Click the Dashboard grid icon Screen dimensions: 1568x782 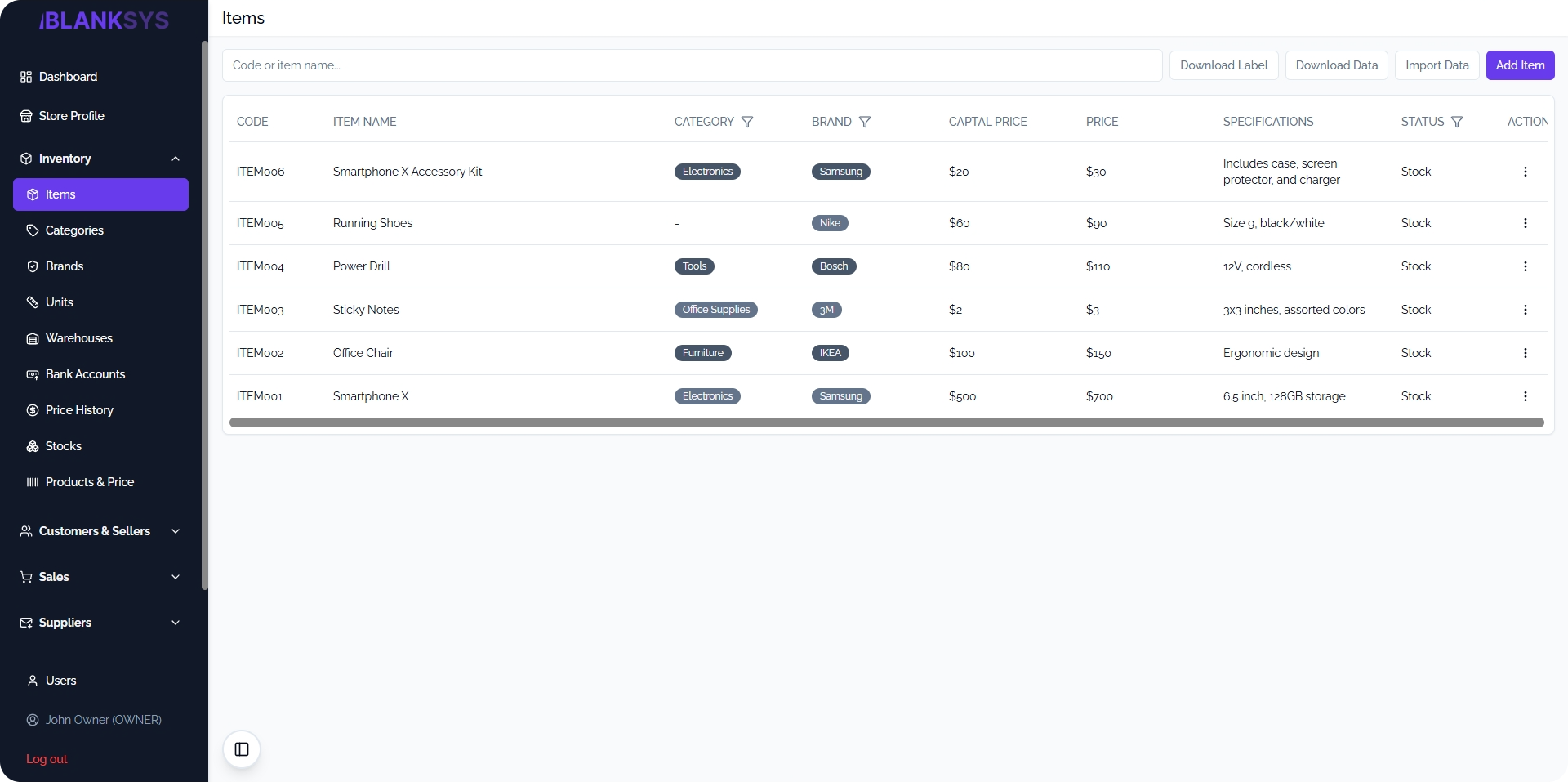pos(25,77)
